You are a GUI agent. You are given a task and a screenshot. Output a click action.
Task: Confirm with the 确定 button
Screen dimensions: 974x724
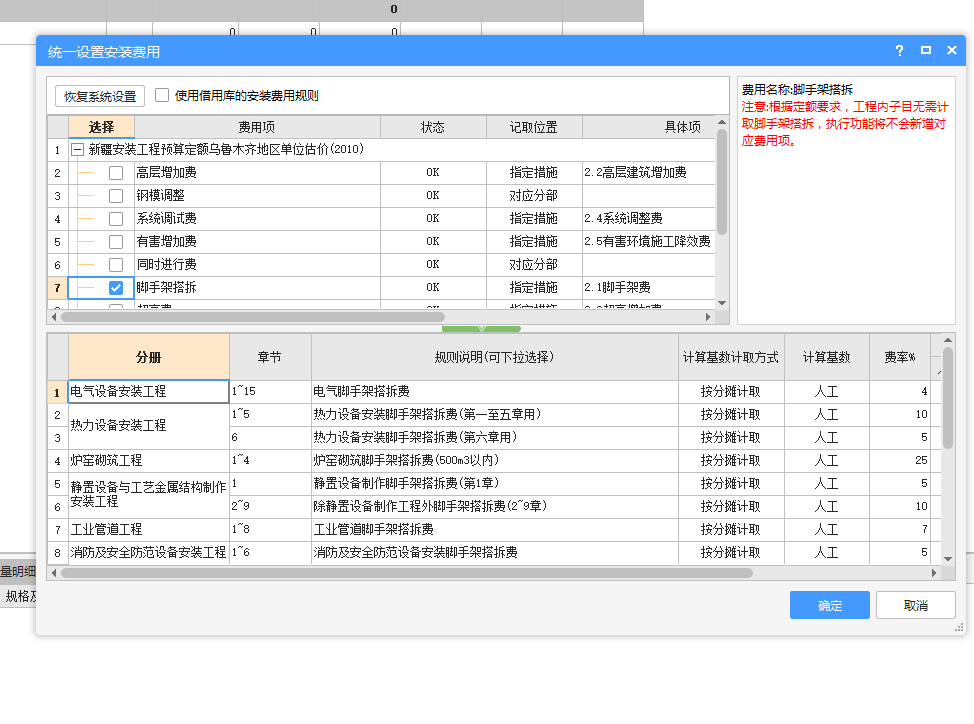830,605
